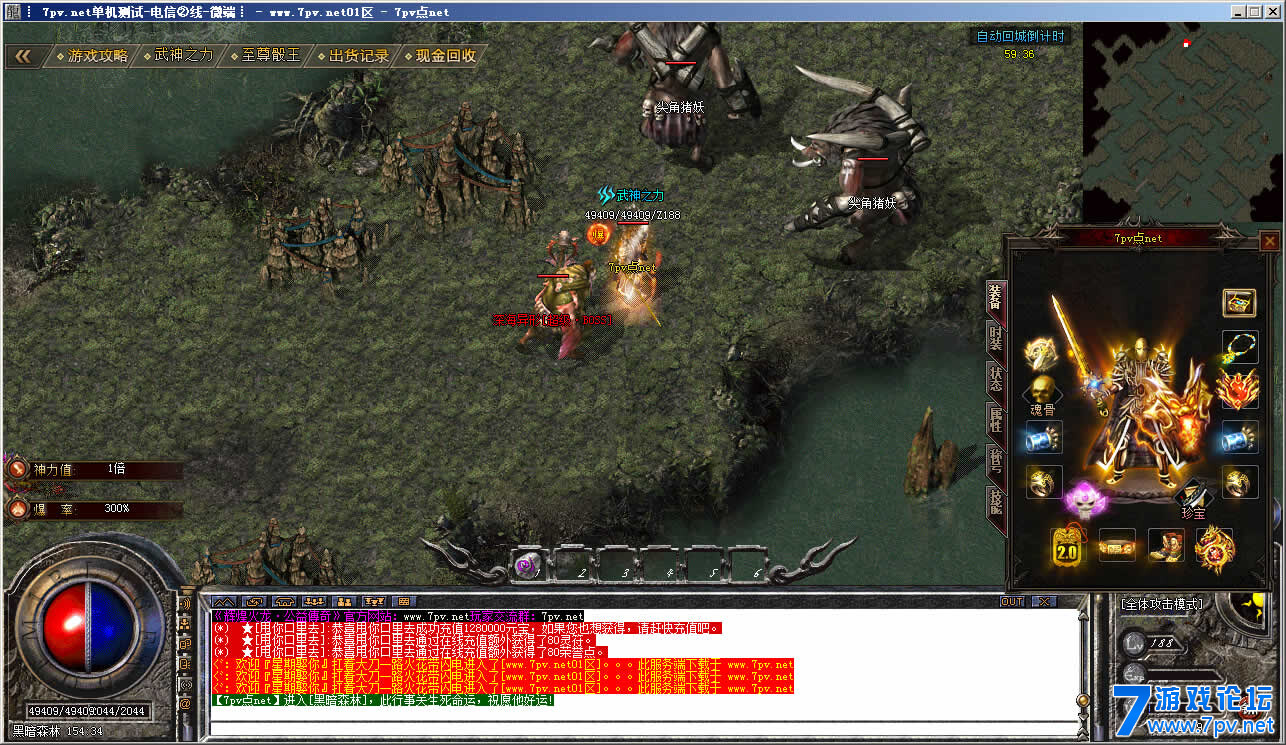Click the grid chat toolbar icon

[404, 602]
